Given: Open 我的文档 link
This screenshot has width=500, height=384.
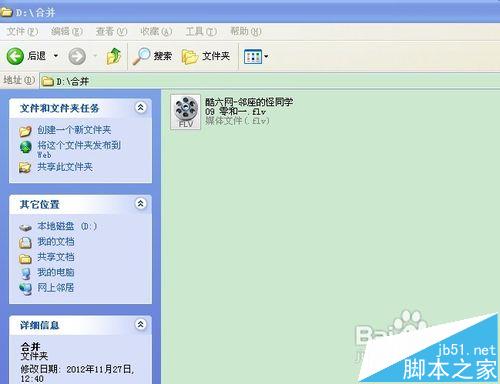Looking at the screenshot, I should (56, 241).
